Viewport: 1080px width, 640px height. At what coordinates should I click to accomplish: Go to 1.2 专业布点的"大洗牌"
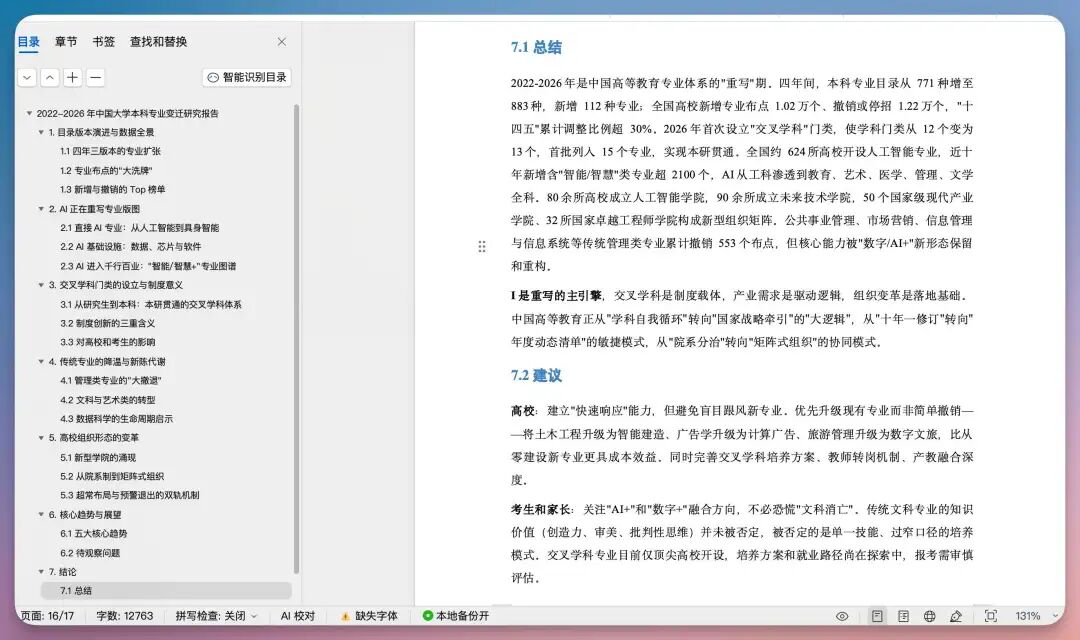tap(106, 170)
